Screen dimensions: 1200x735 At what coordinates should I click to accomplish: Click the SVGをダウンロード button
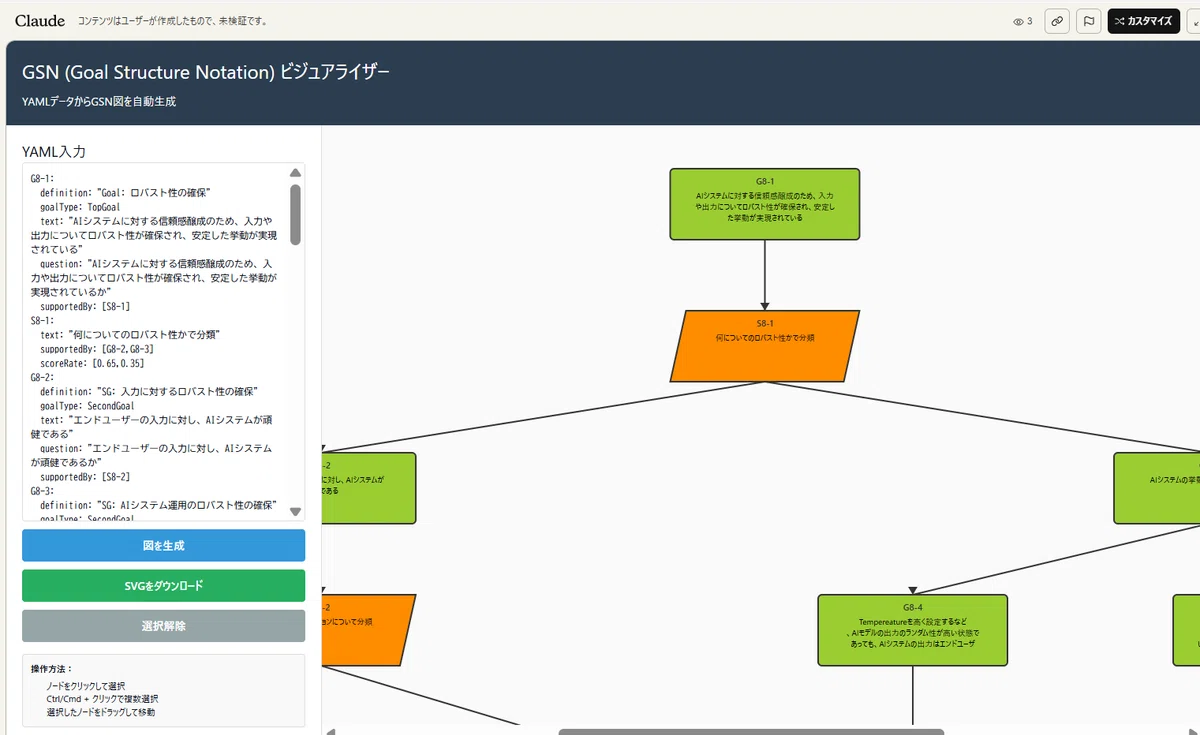163,585
